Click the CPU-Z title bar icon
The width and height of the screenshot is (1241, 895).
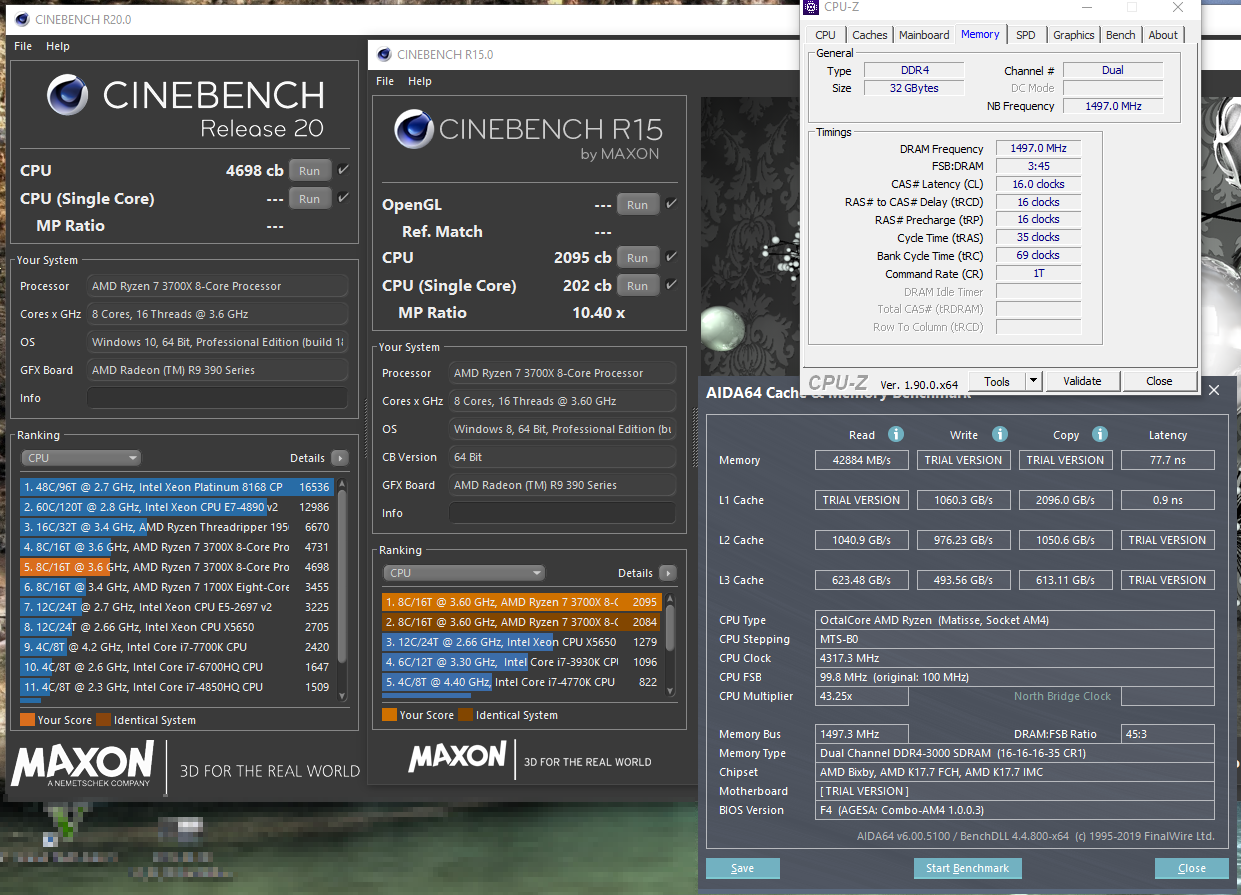809,8
